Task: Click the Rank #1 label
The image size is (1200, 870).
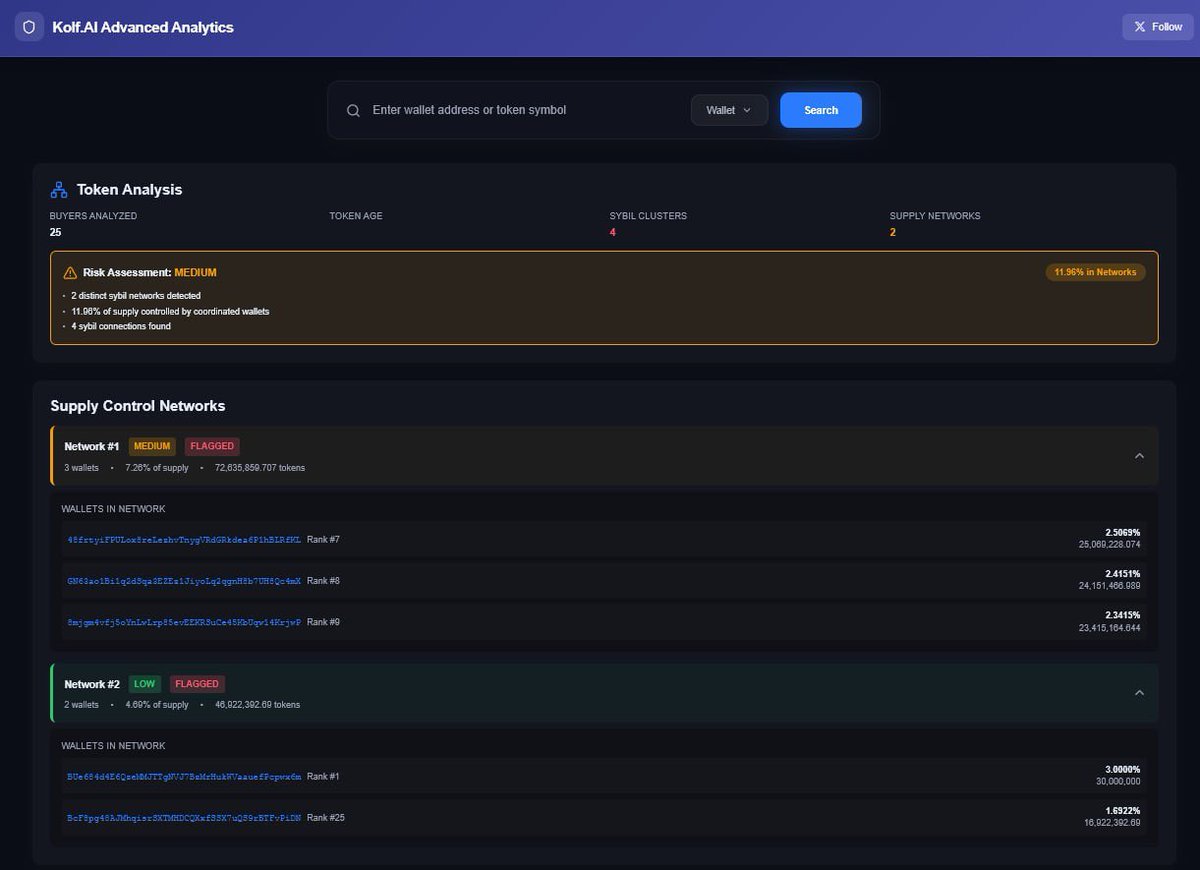Action: coord(323,776)
